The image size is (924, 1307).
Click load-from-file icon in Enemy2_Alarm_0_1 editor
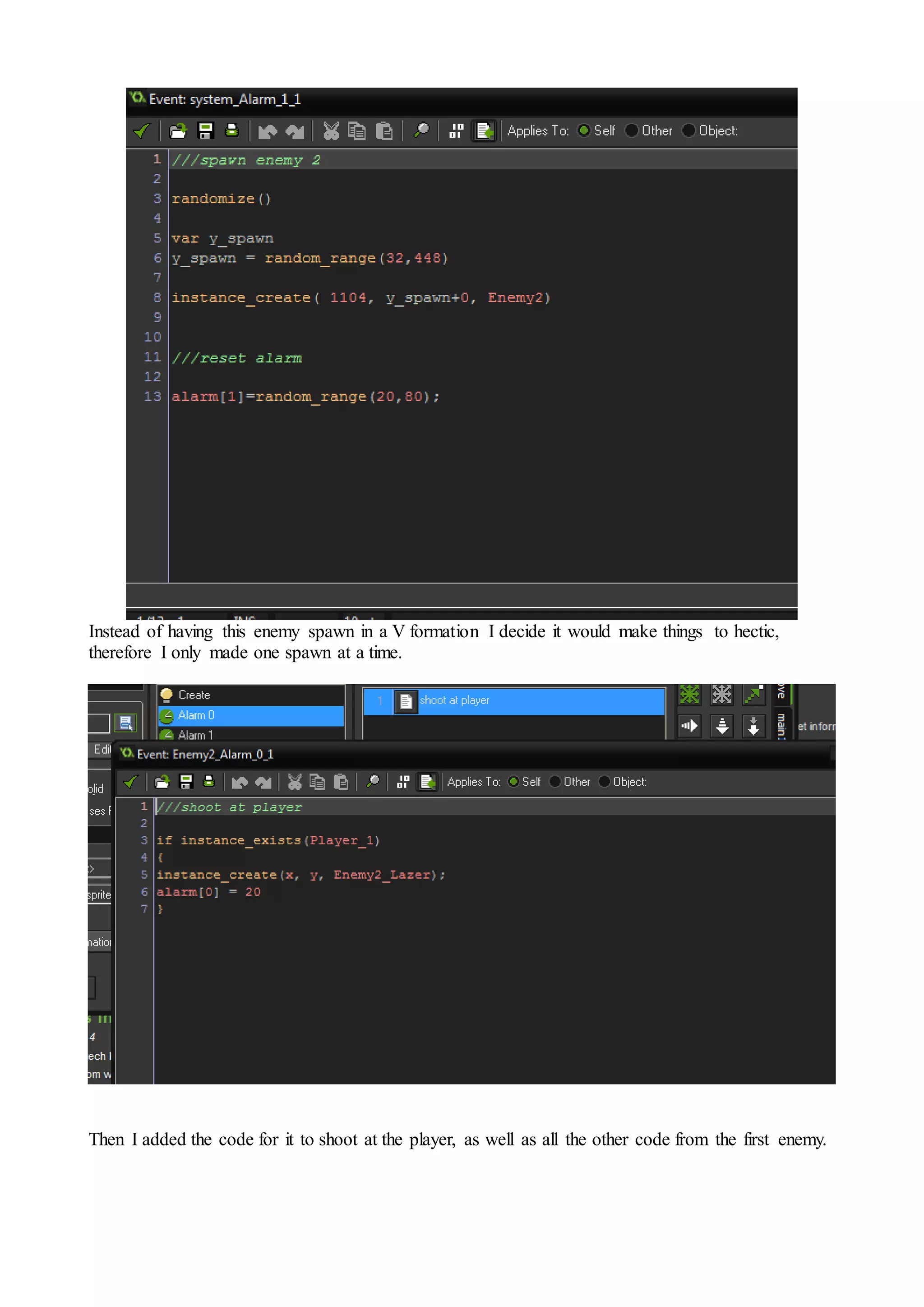[x=162, y=782]
